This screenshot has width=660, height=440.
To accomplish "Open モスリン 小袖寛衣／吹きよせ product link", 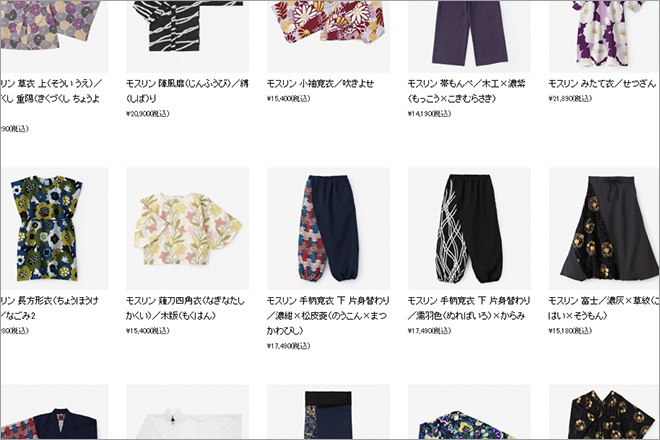I will (x=320, y=84).
